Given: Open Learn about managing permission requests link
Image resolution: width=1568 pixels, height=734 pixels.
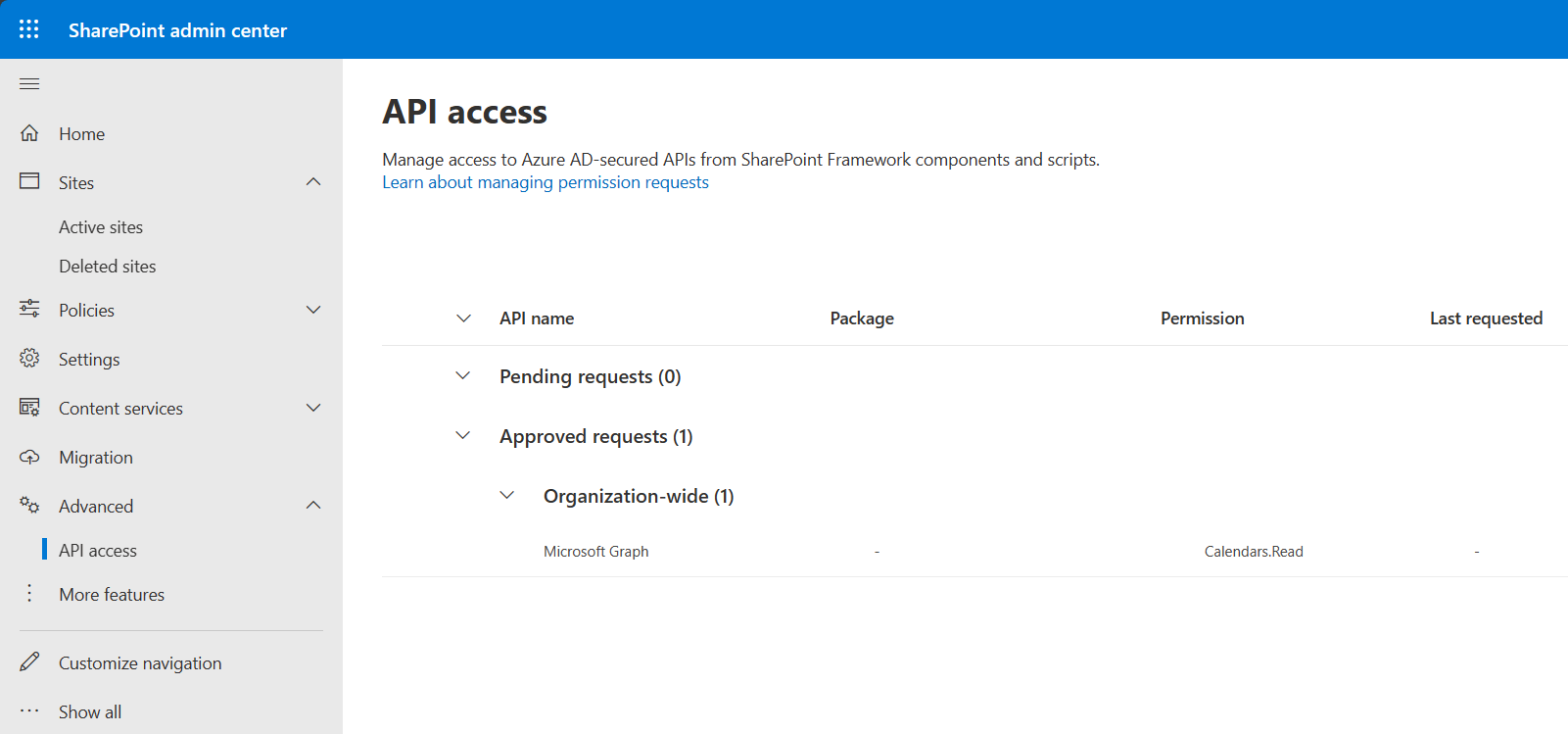Looking at the screenshot, I should [545, 182].
